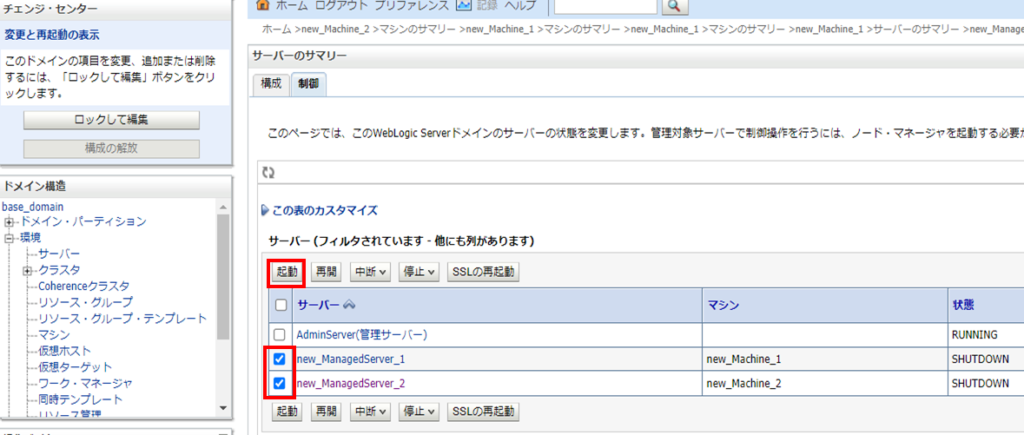The width and height of the screenshot is (1024, 435).
Task: Click the sort icon beside サーバー header
Action: [x=349, y=305]
